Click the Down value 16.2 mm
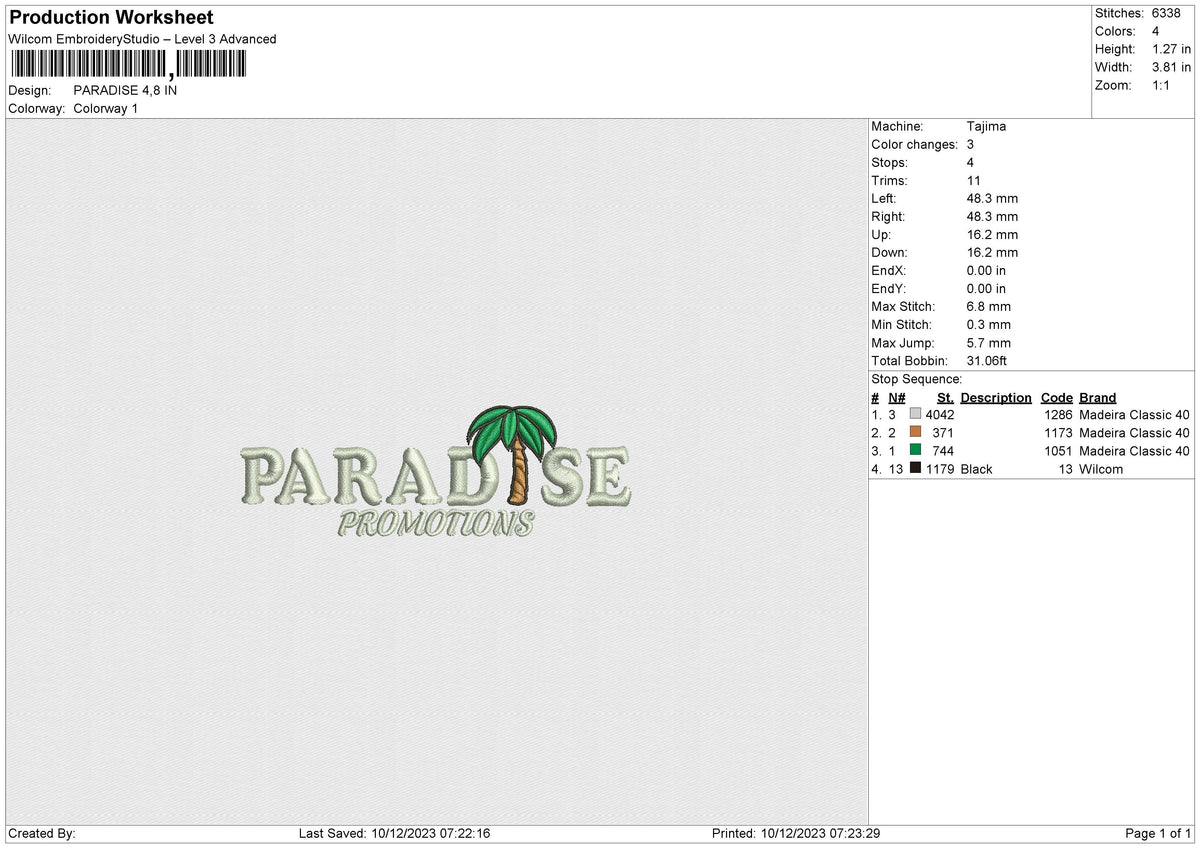Image resolution: width=1200 pixels, height=848 pixels. tap(993, 252)
